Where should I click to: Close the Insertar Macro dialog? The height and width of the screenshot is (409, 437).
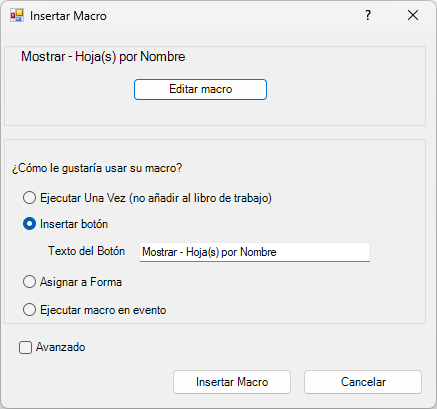413,15
